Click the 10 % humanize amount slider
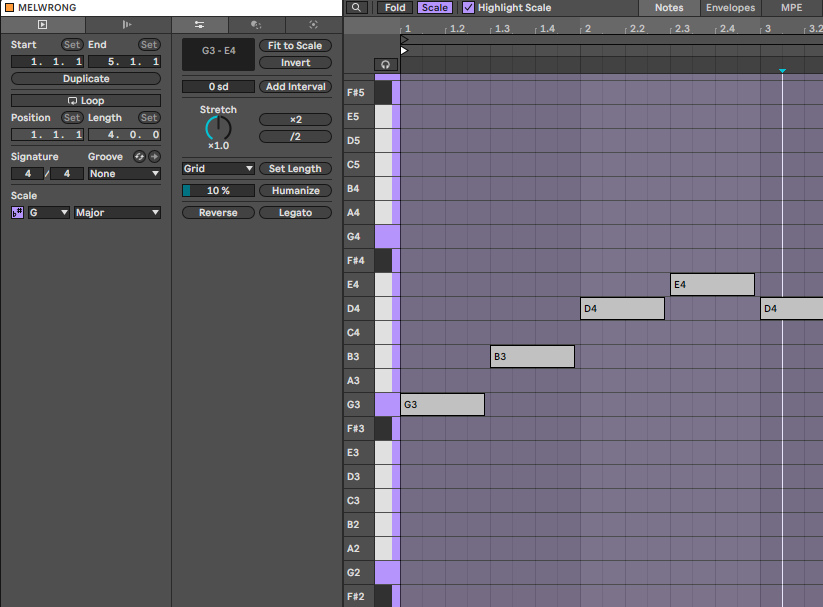This screenshot has width=823, height=607. click(x=218, y=191)
